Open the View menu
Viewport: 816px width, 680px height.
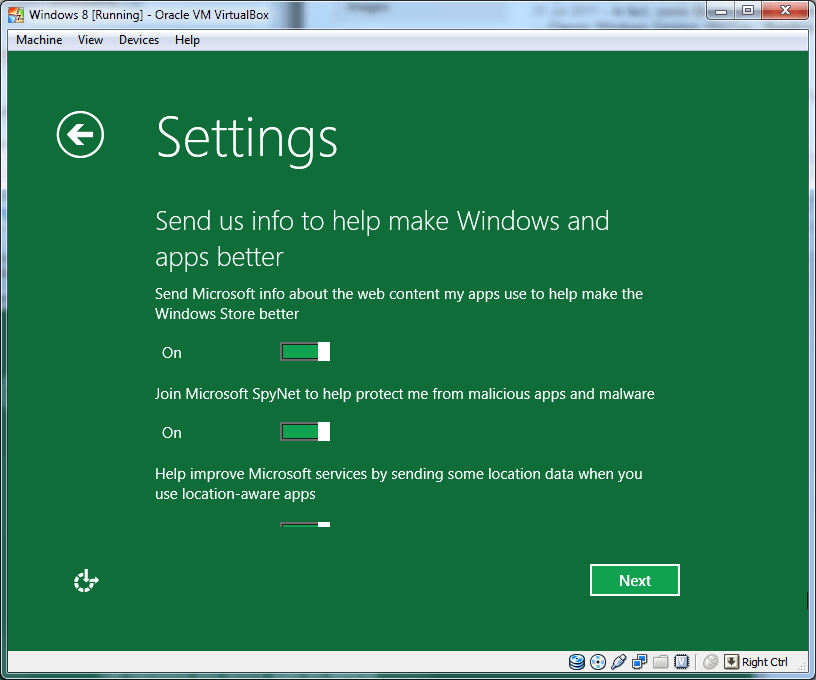click(90, 40)
